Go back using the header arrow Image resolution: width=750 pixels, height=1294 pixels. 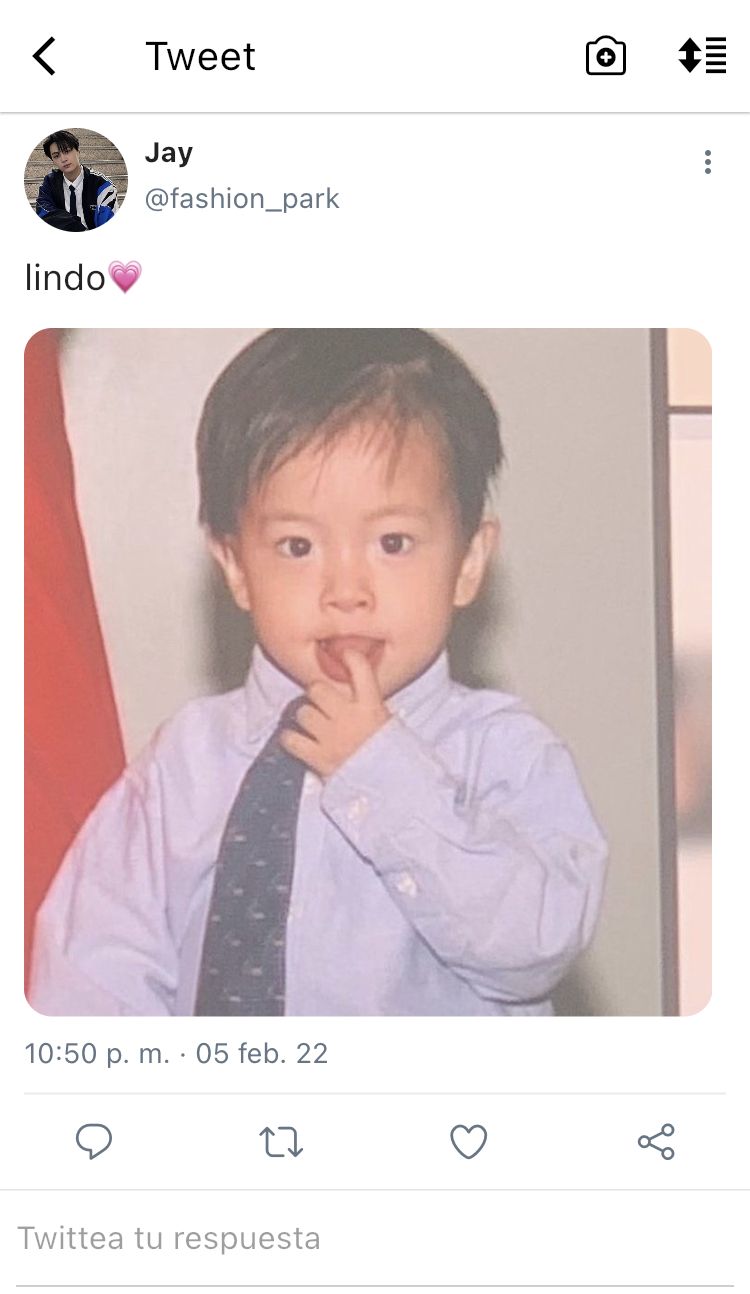(x=44, y=56)
